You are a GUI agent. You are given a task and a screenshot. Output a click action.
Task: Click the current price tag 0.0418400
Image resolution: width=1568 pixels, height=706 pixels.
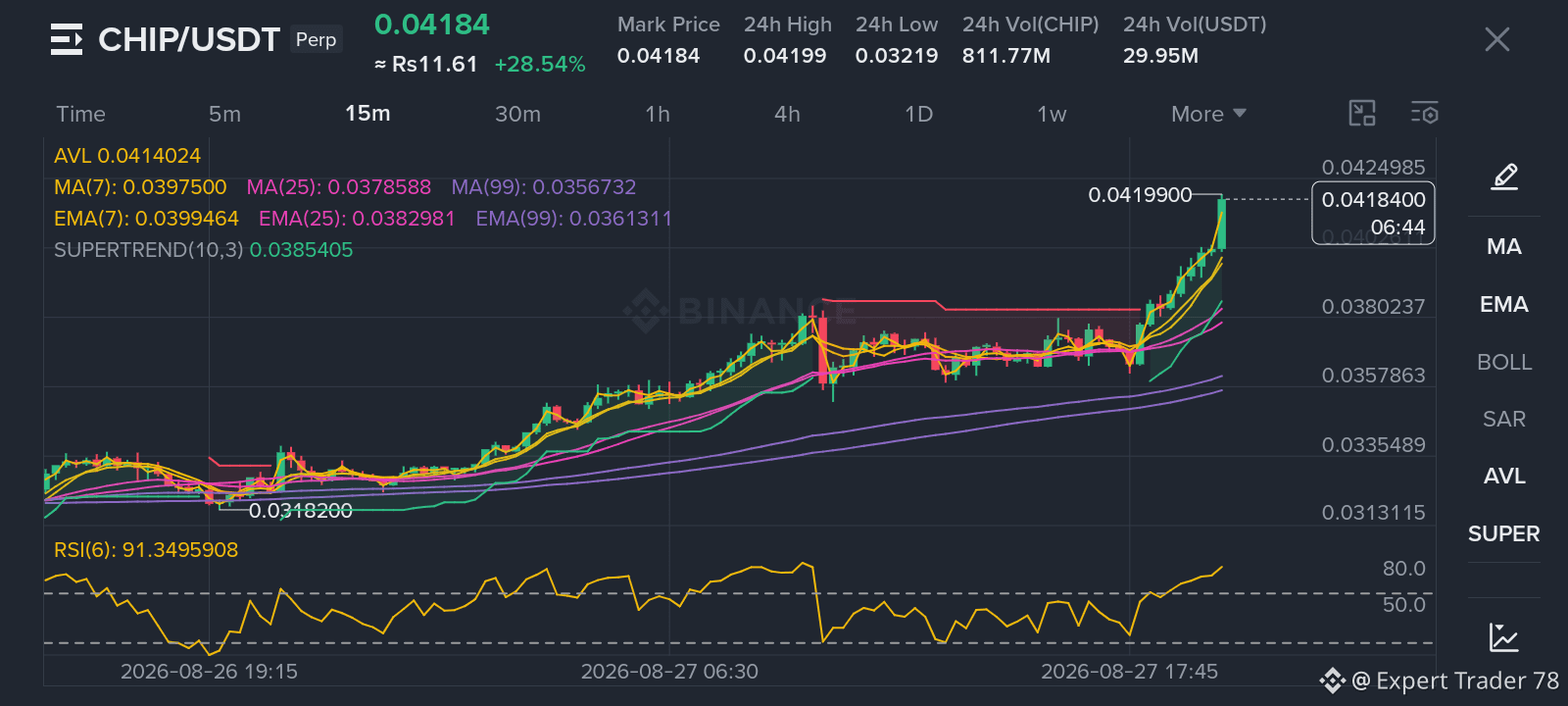1373,213
